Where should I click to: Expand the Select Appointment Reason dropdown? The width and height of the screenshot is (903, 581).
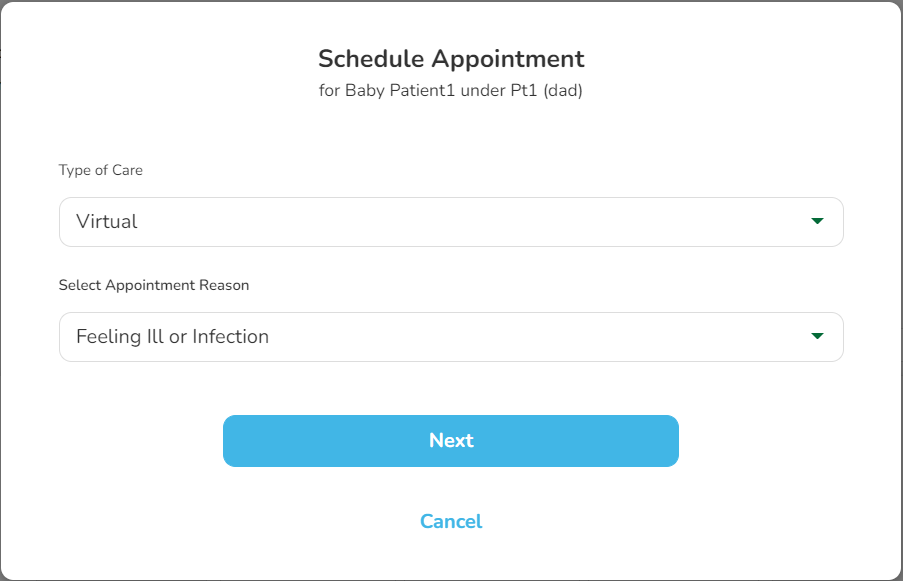coord(450,337)
